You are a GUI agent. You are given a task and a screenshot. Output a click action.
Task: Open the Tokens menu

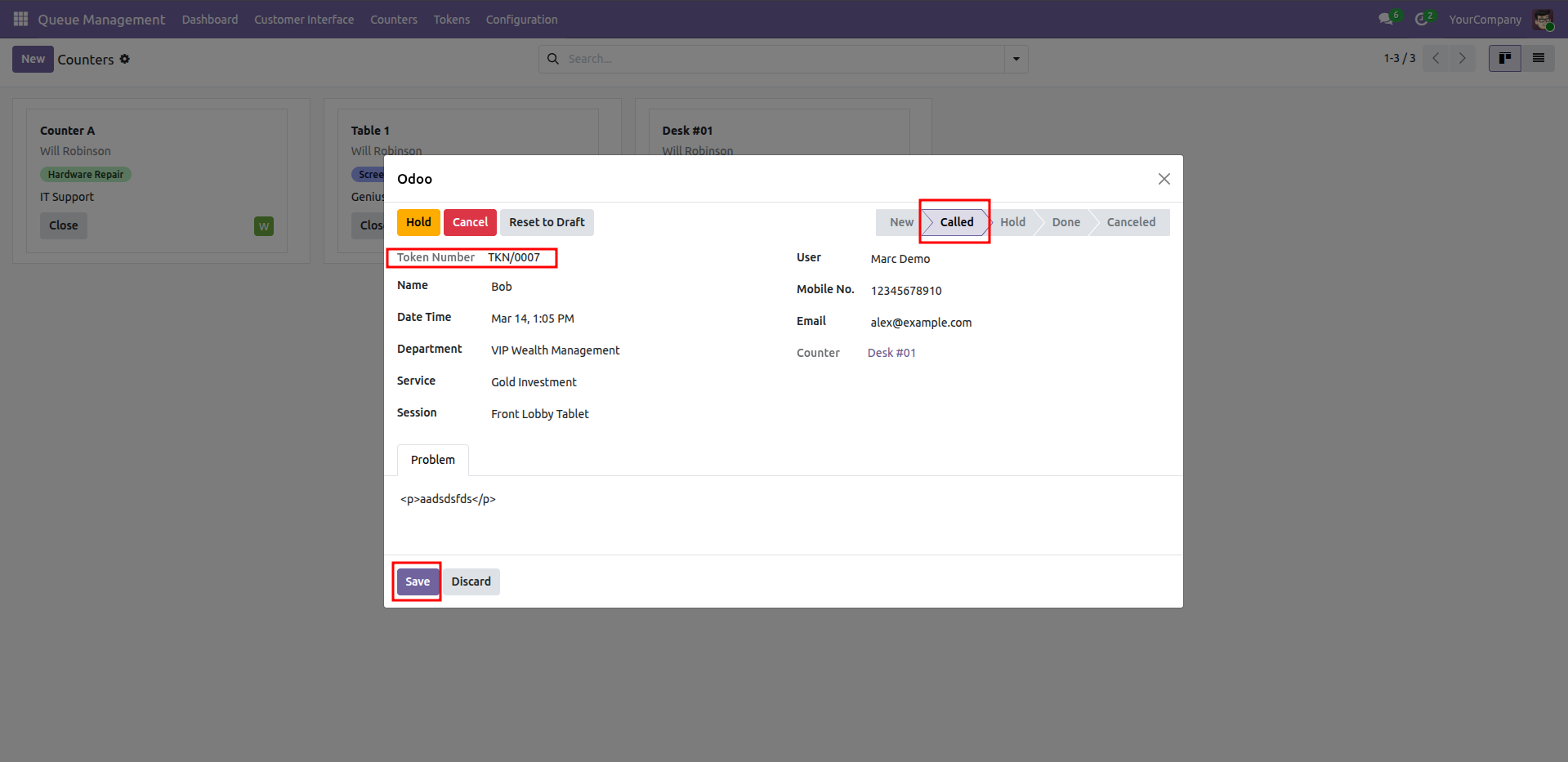(x=451, y=20)
